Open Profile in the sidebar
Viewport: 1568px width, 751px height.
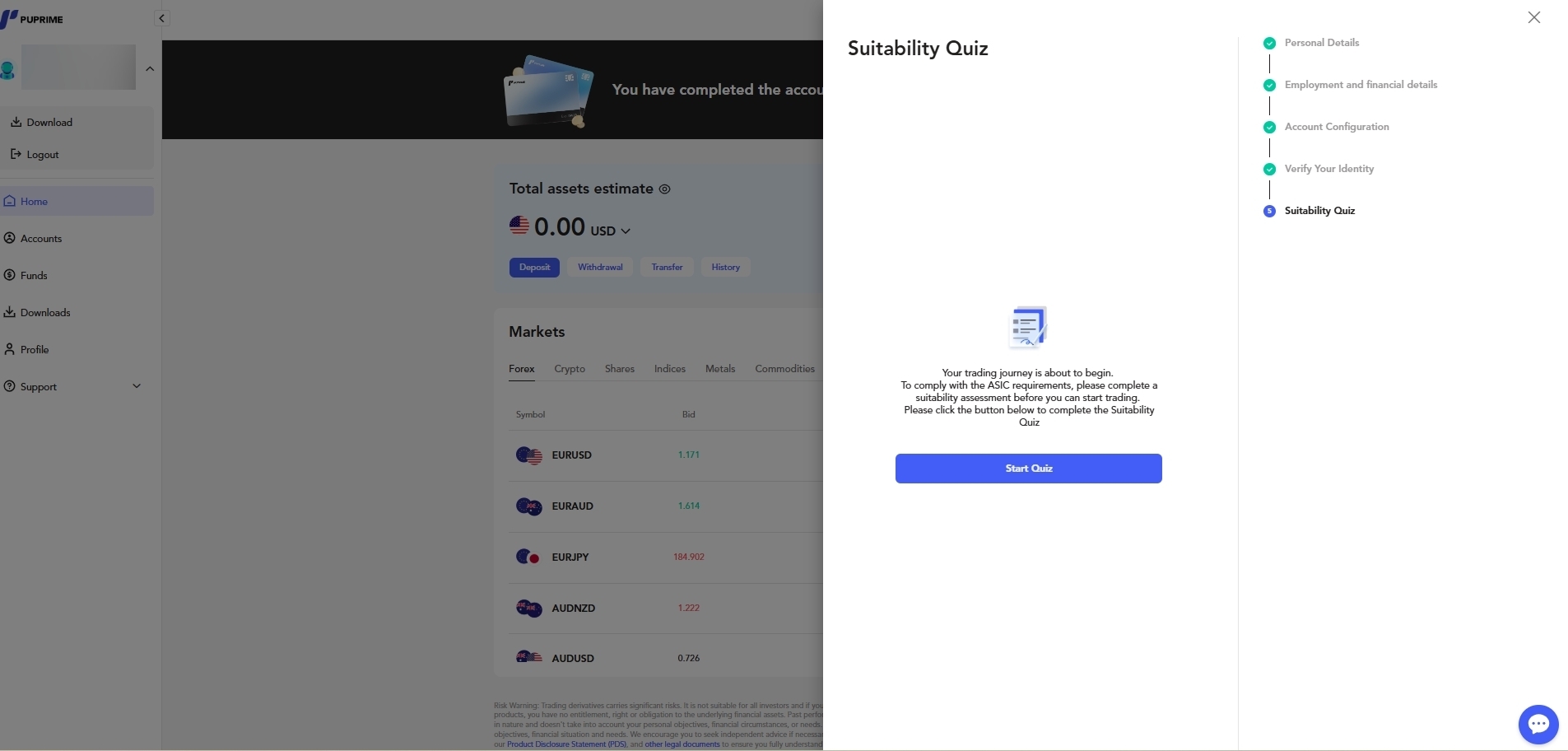[35, 350]
